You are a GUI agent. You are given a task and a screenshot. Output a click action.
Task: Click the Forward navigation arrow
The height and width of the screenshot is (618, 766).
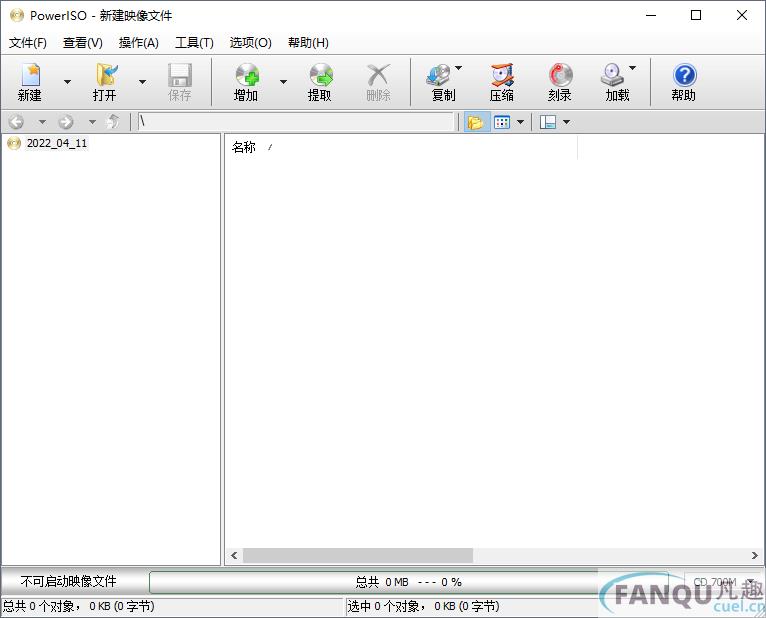pos(66,122)
